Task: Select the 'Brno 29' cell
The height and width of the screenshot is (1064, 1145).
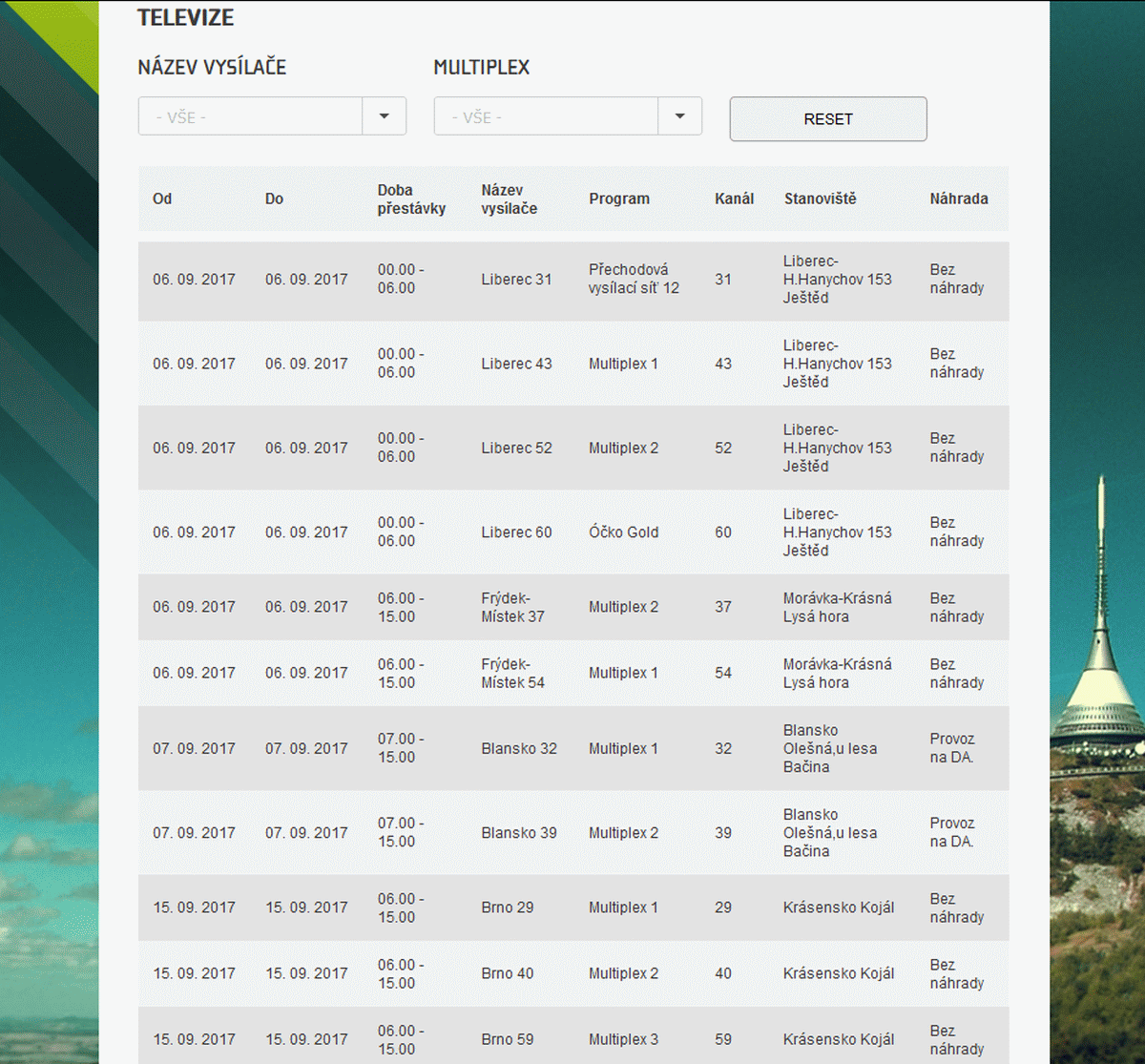Action: coord(508,908)
